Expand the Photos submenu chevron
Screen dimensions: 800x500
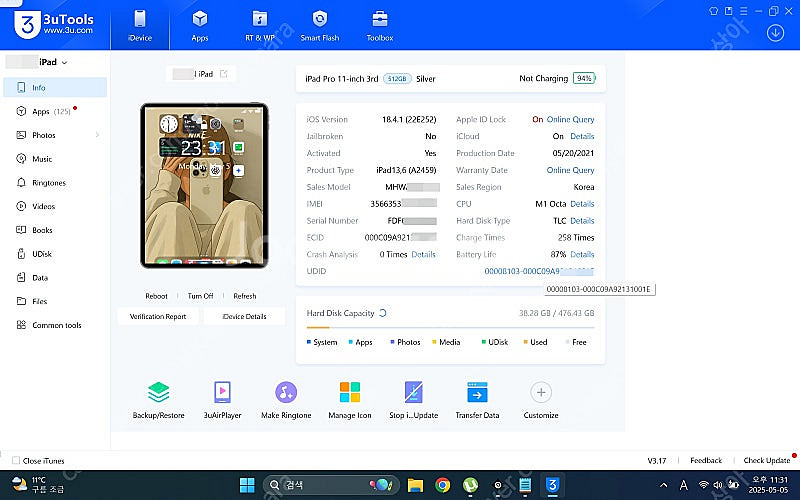click(97, 135)
